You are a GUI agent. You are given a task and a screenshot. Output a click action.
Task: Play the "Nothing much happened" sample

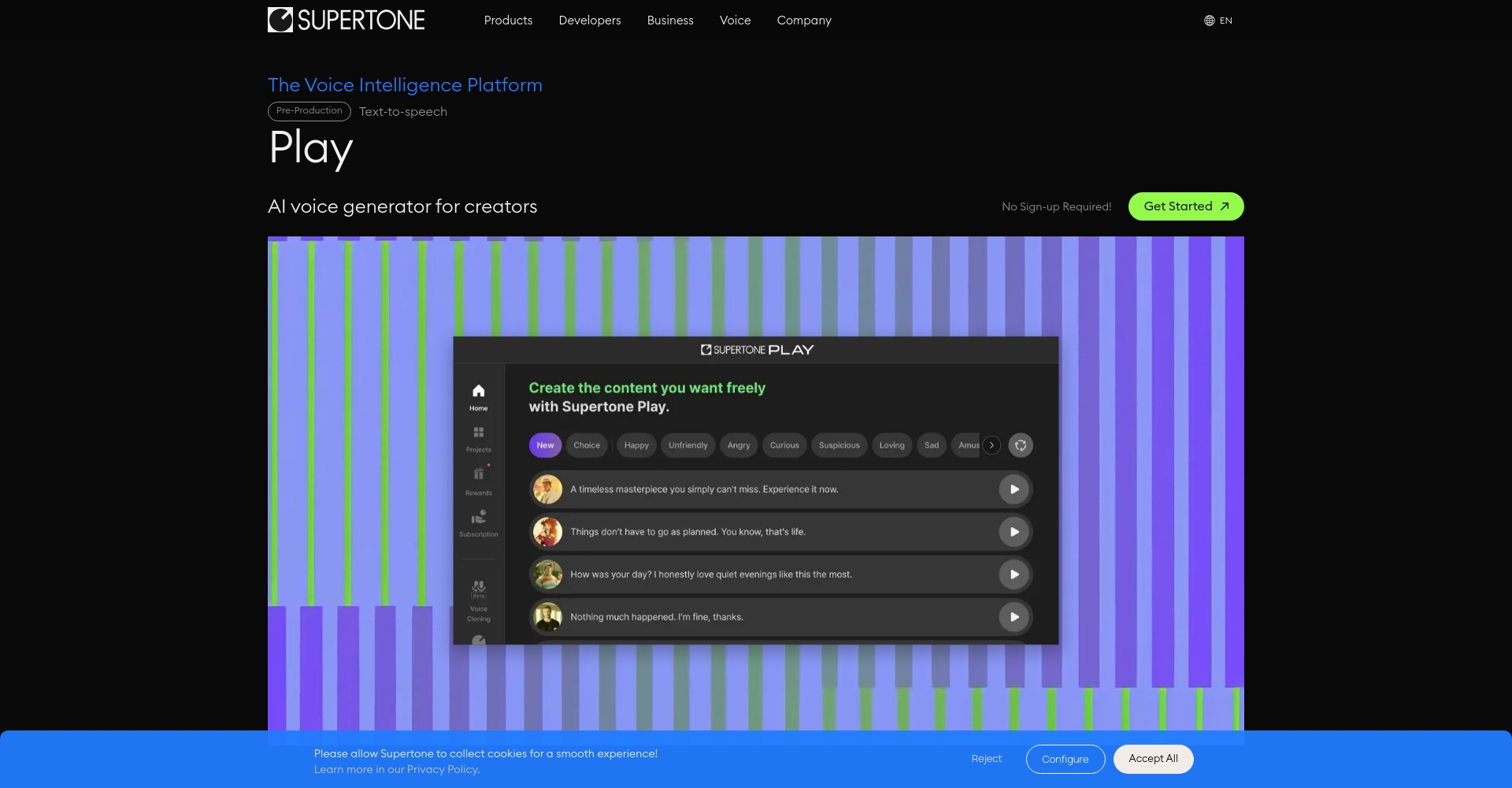pyautogui.click(x=1014, y=617)
